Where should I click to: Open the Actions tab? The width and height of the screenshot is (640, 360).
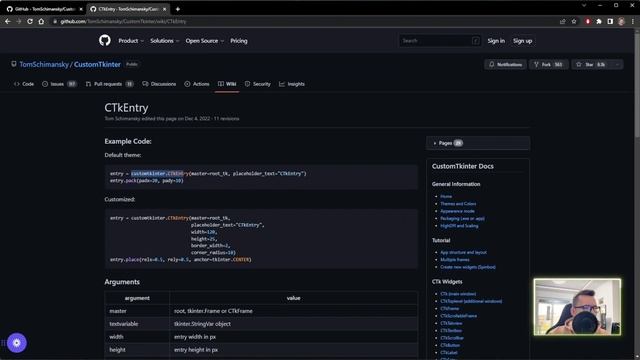pyautogui.click(x=197, y=84)
